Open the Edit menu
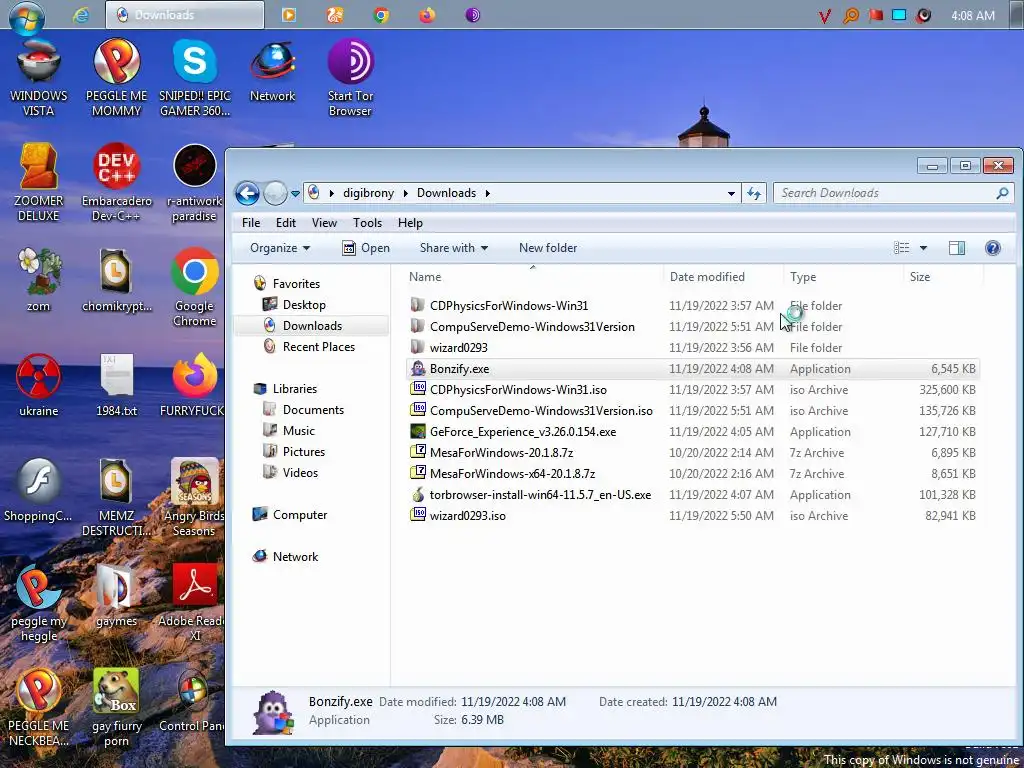Screen dimensions: 1024x768 [x=285, y=223]
